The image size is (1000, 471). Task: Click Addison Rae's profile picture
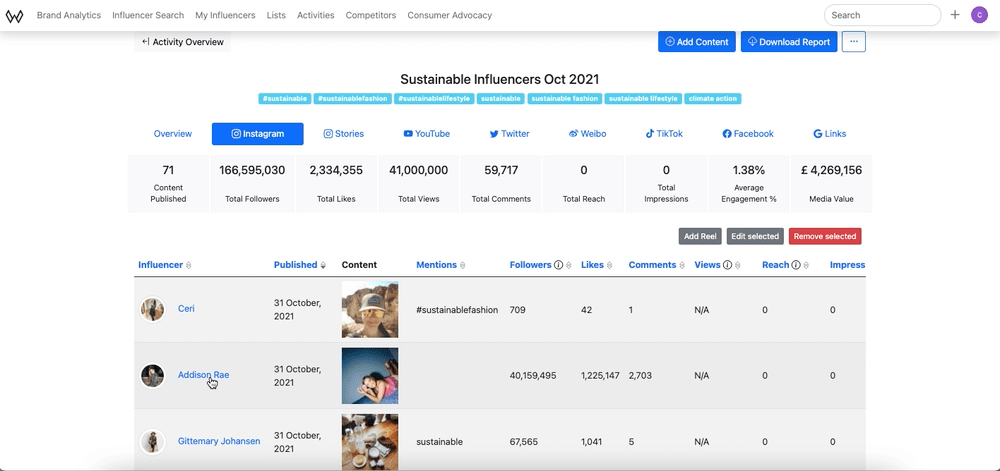(x=152, y=375)
